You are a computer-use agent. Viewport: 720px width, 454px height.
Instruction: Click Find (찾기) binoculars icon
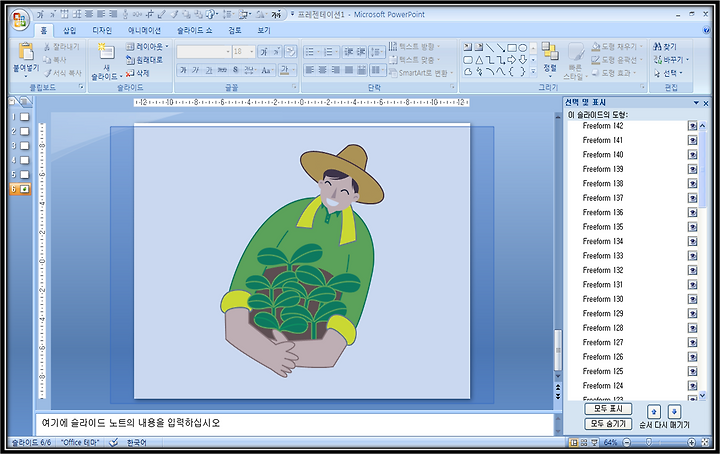658,46
